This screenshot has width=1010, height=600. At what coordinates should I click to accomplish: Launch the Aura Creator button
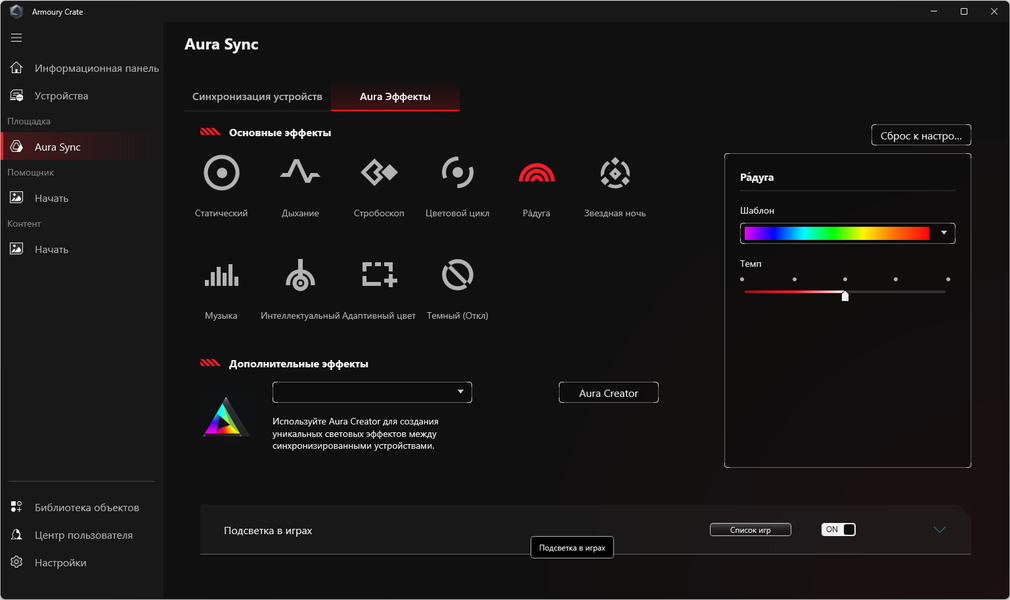[609, 392]
